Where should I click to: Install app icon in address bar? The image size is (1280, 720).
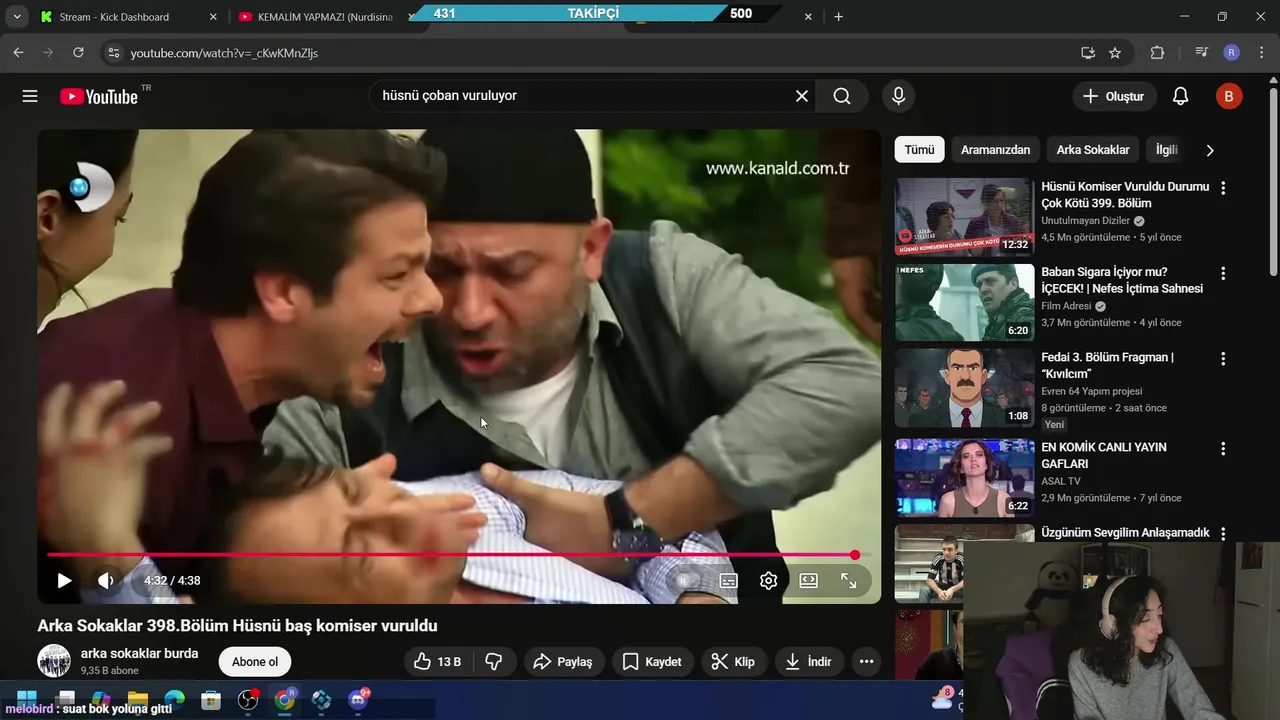pyautogui.click(x=1088, y=53)
